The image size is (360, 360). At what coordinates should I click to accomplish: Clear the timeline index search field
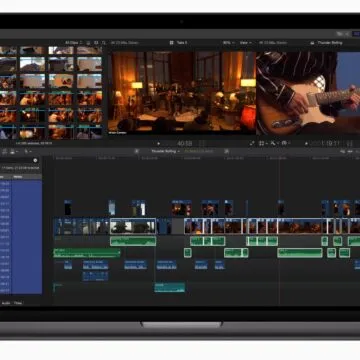(x=35, y=160)
